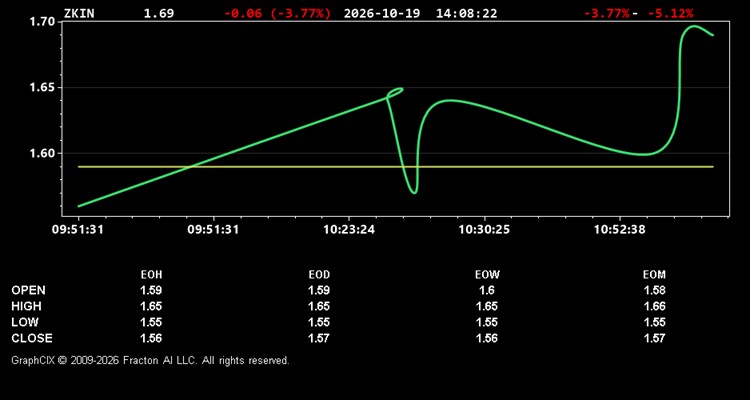Click the timestamp 14:08:22
750x400 pixels.
466,13
